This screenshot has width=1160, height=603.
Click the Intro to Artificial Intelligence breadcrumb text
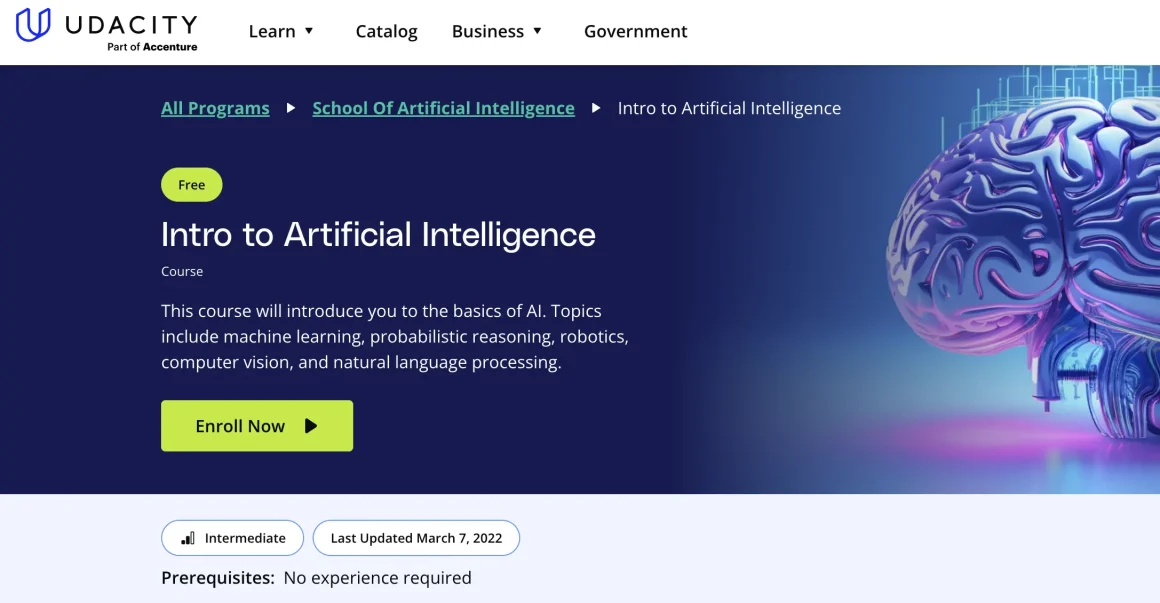(729, 108)
